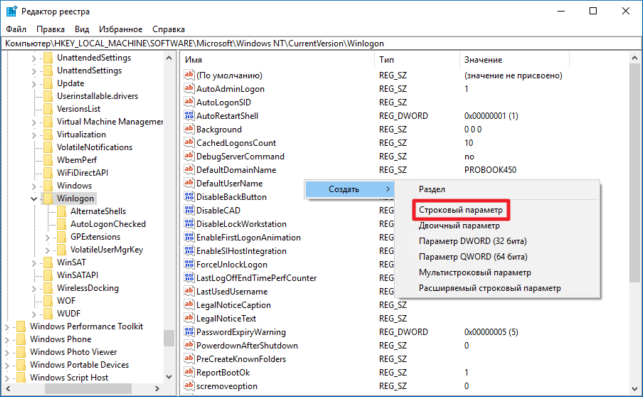Click the DisableCAD DWORD icon
The width and height of the screenshot is (643, 397).
[x=189, y=210]
